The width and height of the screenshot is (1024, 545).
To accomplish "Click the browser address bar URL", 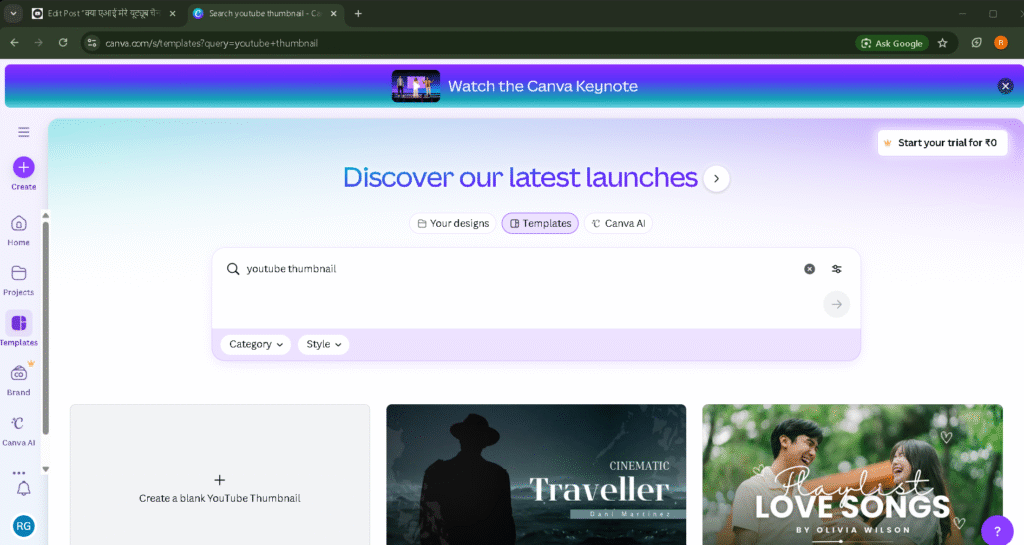I will (212, 43).
